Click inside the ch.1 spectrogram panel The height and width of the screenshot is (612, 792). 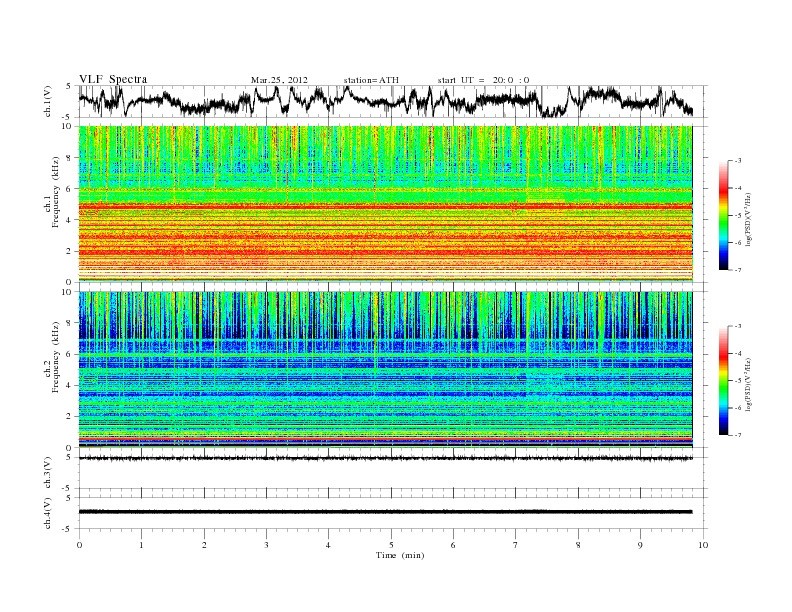click(385, 204)
